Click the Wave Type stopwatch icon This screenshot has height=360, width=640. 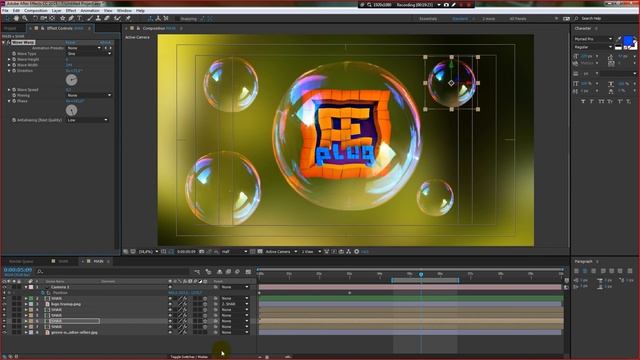click(x=14, y=53)
